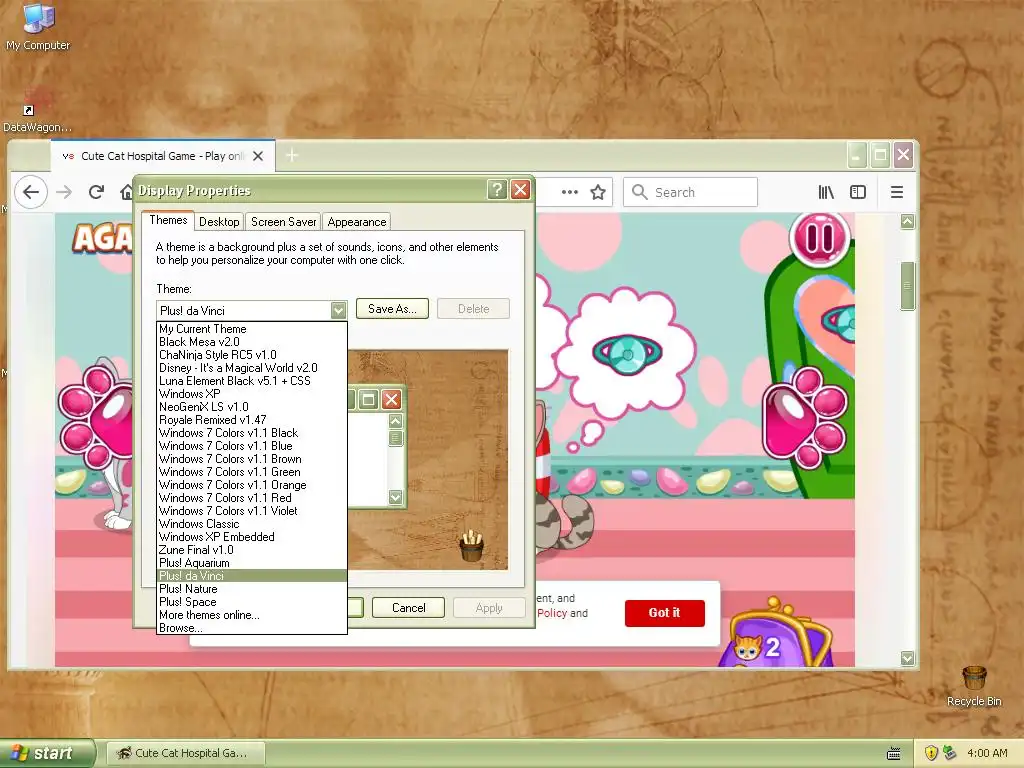
Task: Open the DataWagon desktop shortcut
Action: (37, 110)
